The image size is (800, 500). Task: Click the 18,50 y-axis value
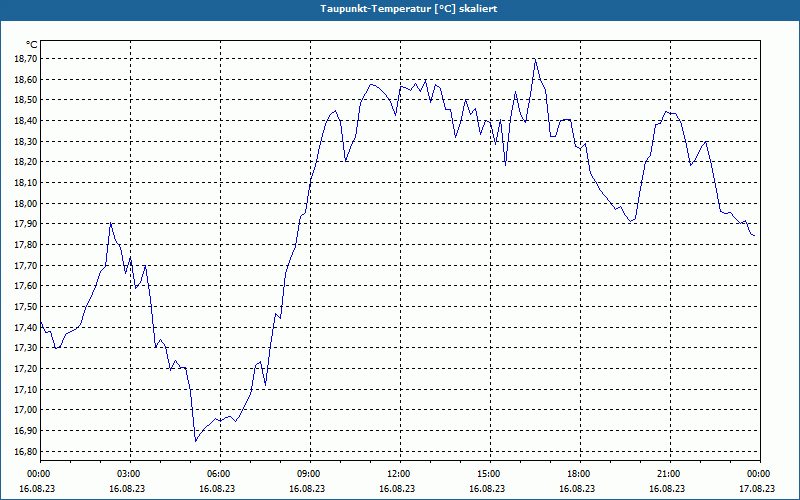pos(26,101)
